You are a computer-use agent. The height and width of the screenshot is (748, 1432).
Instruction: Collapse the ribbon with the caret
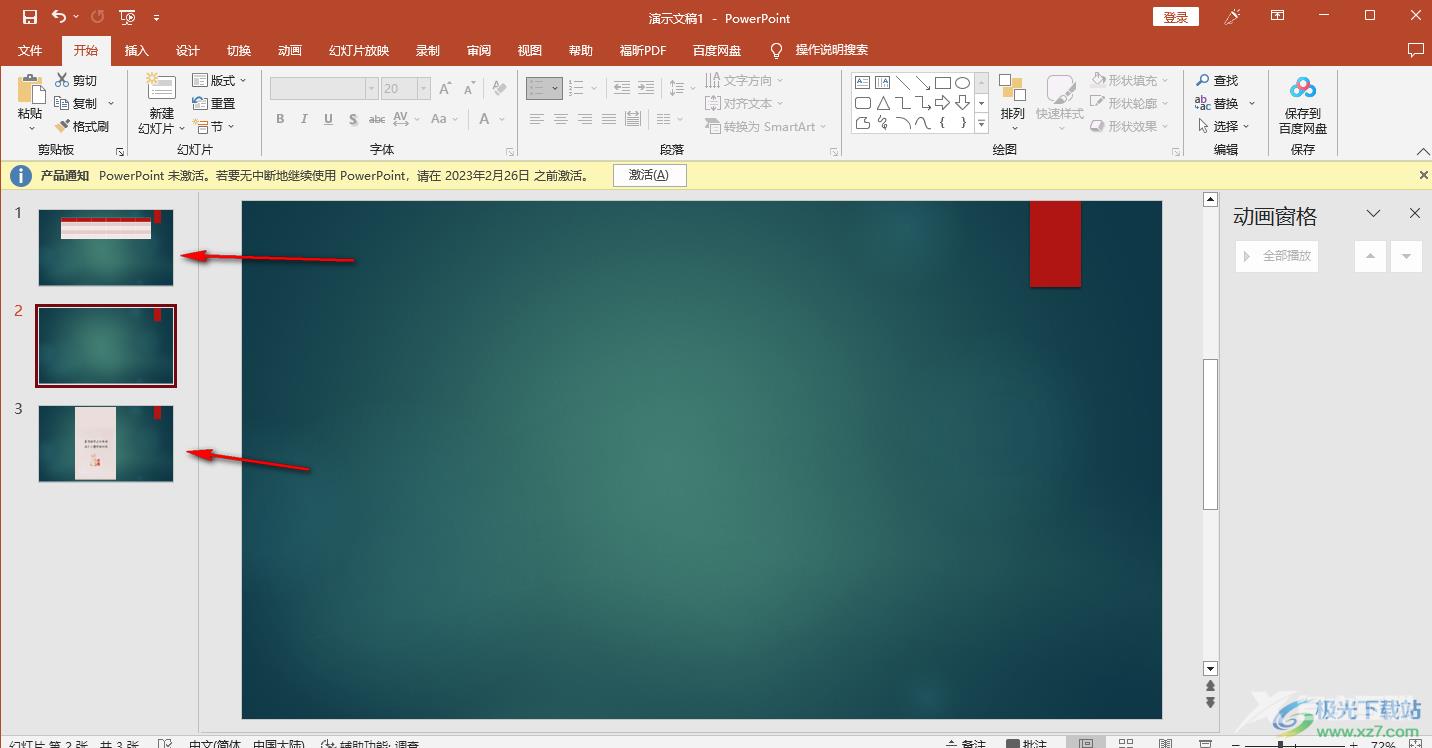(1423, 151)
